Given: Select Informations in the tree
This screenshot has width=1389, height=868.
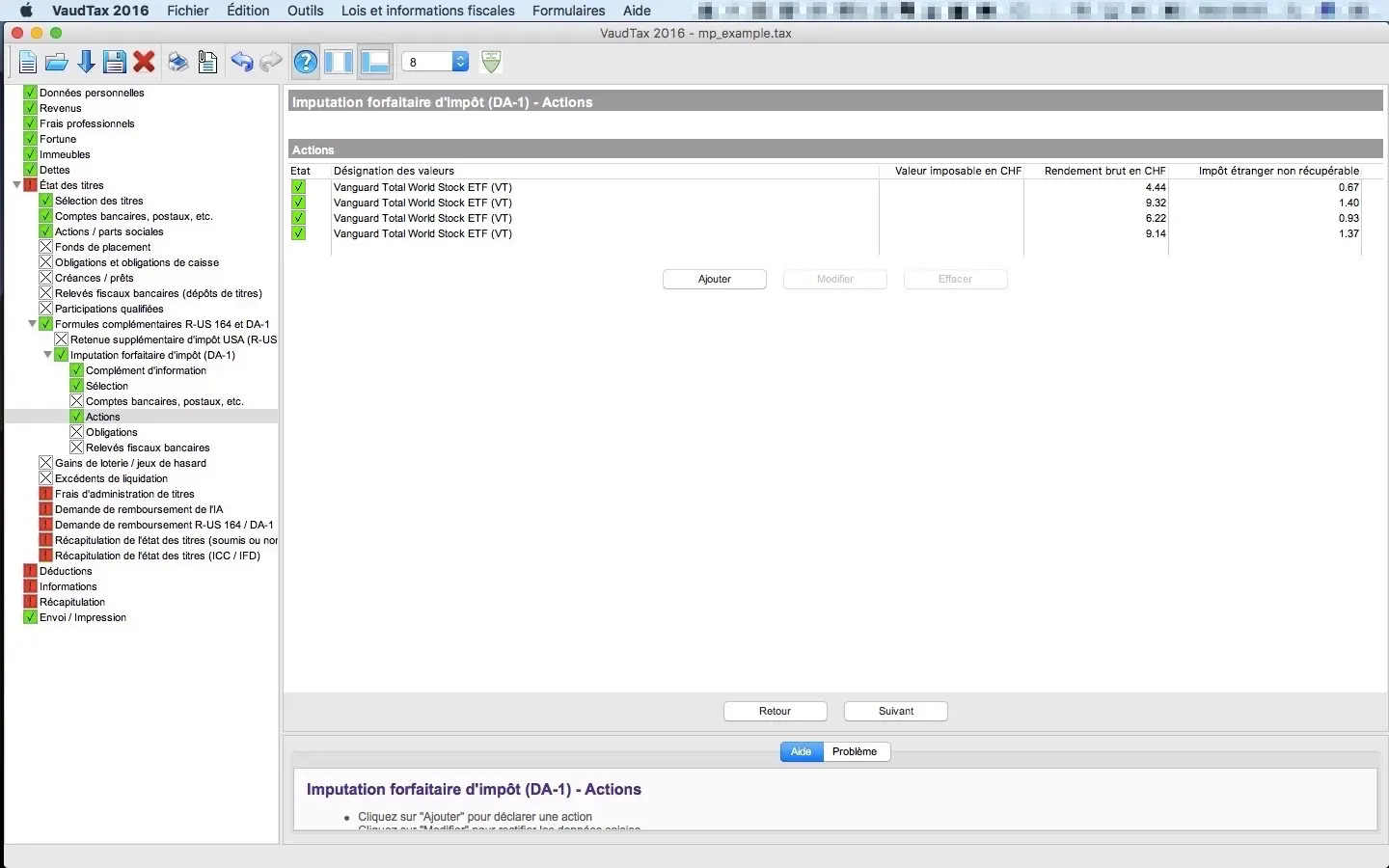Looking at the screenshot, I should click(68, 586).
